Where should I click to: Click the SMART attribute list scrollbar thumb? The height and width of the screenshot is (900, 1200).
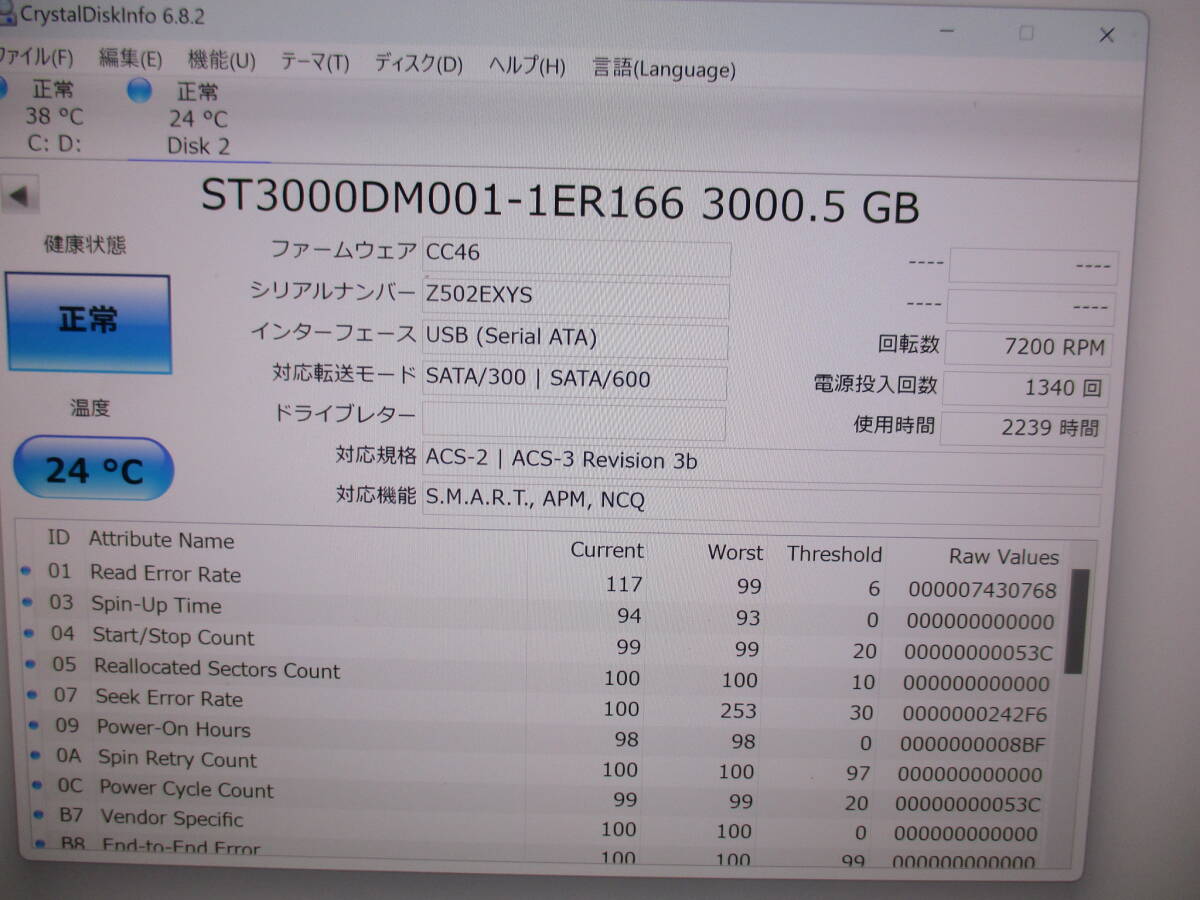click(x=1076, y=622)
